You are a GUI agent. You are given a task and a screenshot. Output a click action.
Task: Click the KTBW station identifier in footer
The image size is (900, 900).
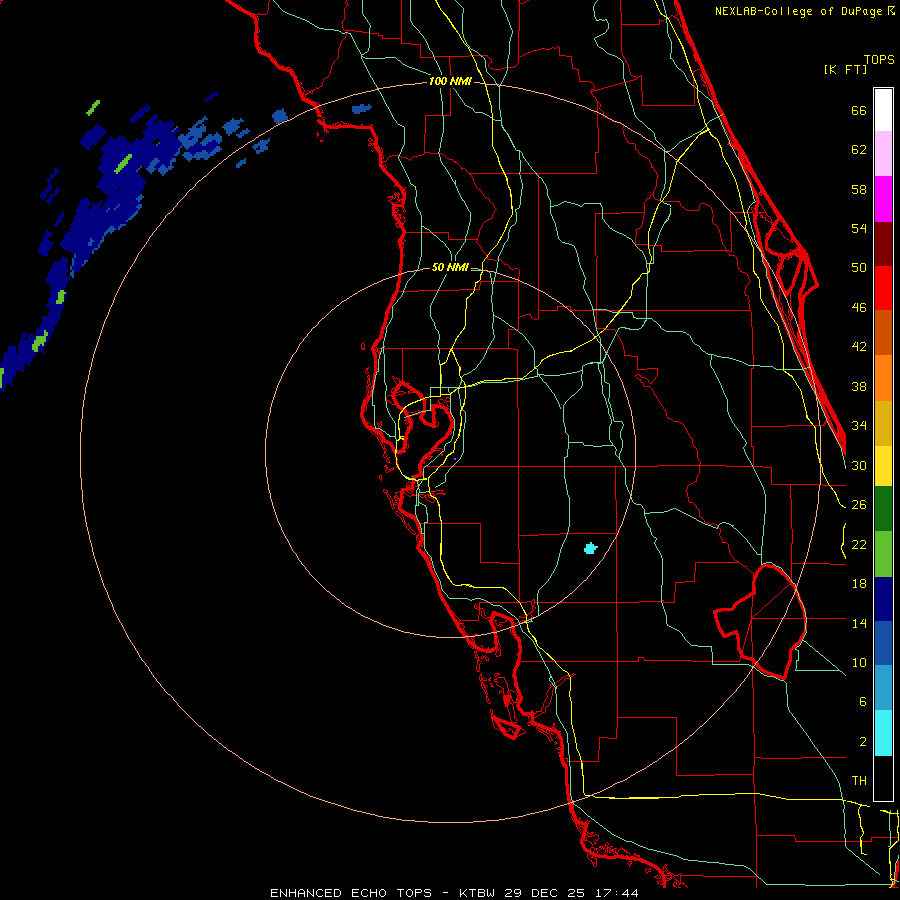tap(477, 893)
